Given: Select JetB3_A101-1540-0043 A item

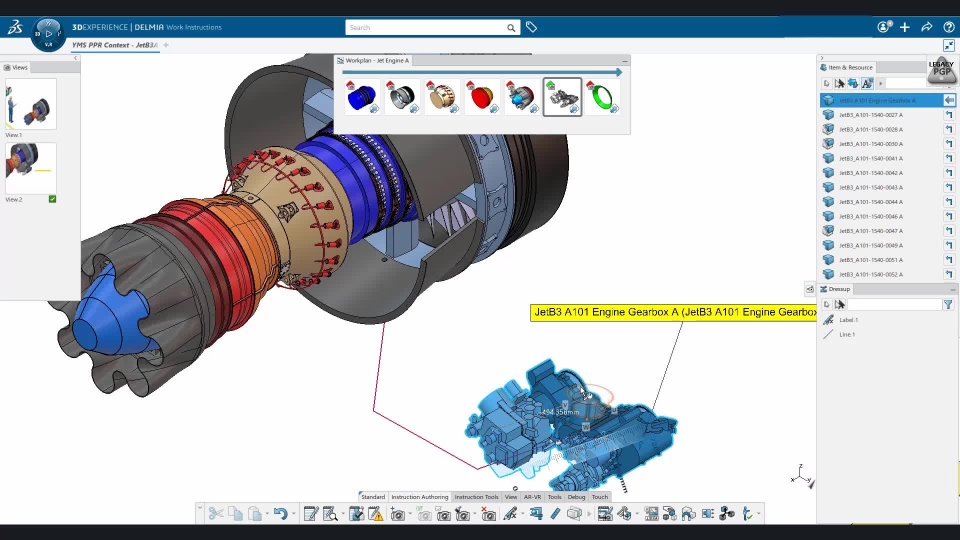Looking at the screenshot, I should pos(870,187).
